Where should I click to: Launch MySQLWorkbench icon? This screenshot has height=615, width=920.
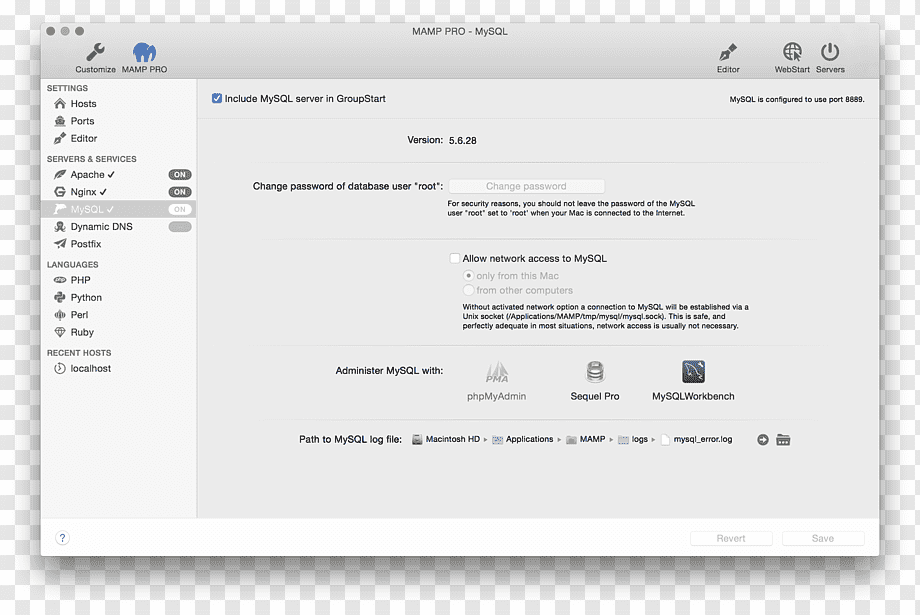pos(693,381)
